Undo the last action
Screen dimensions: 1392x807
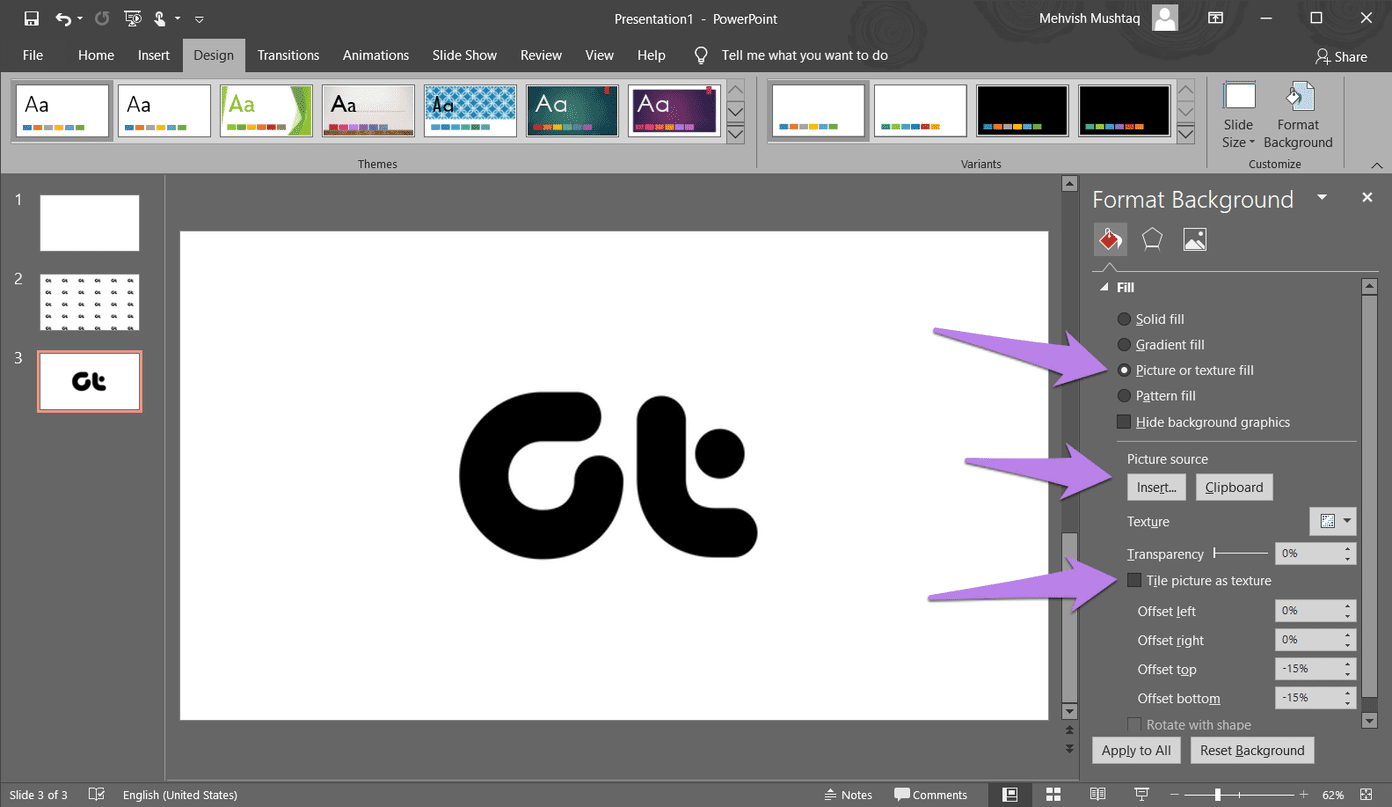[63, 19]
